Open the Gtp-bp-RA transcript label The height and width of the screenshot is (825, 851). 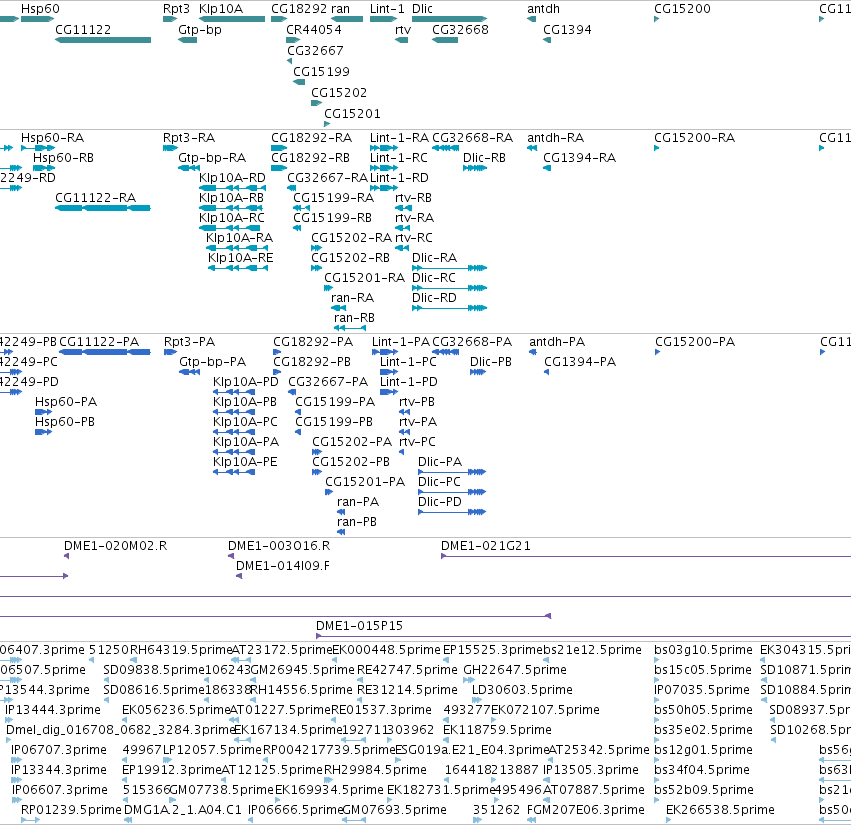212,157
